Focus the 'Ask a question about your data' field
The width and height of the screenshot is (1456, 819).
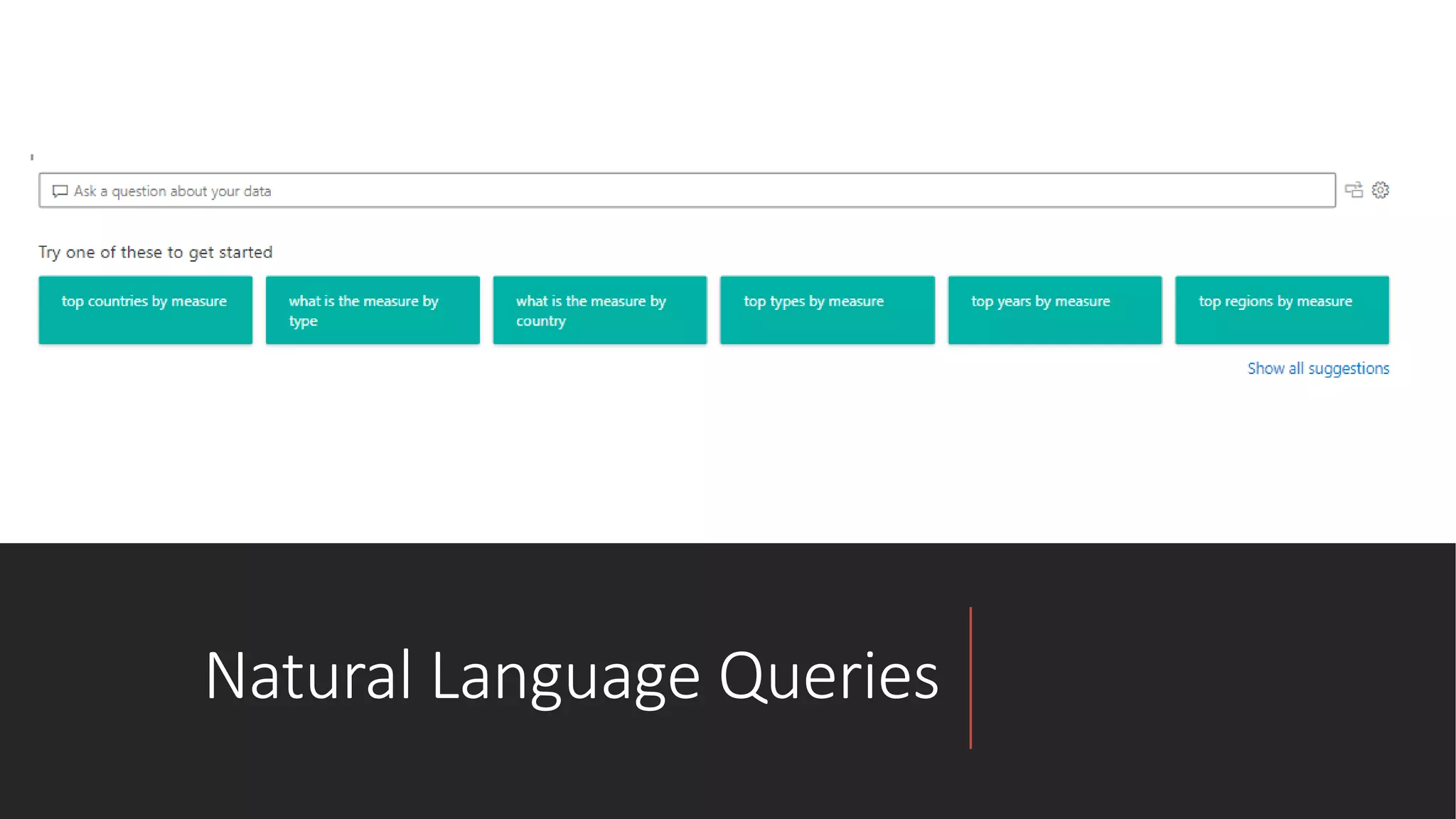pyautogui.click(x=687, y=191)
